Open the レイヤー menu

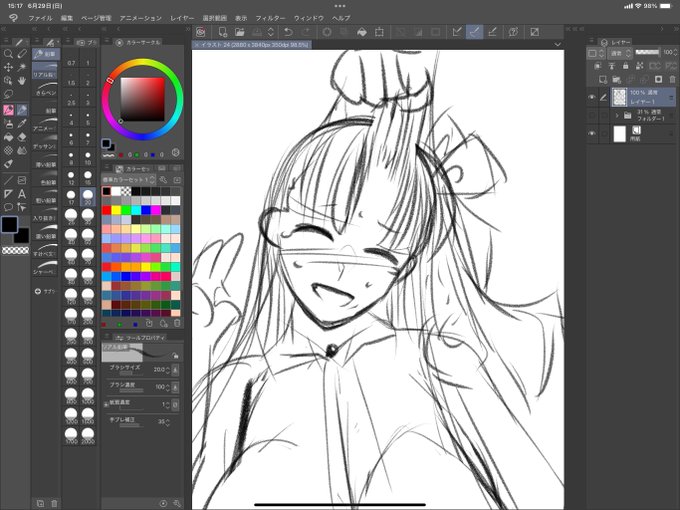(182, 18)
